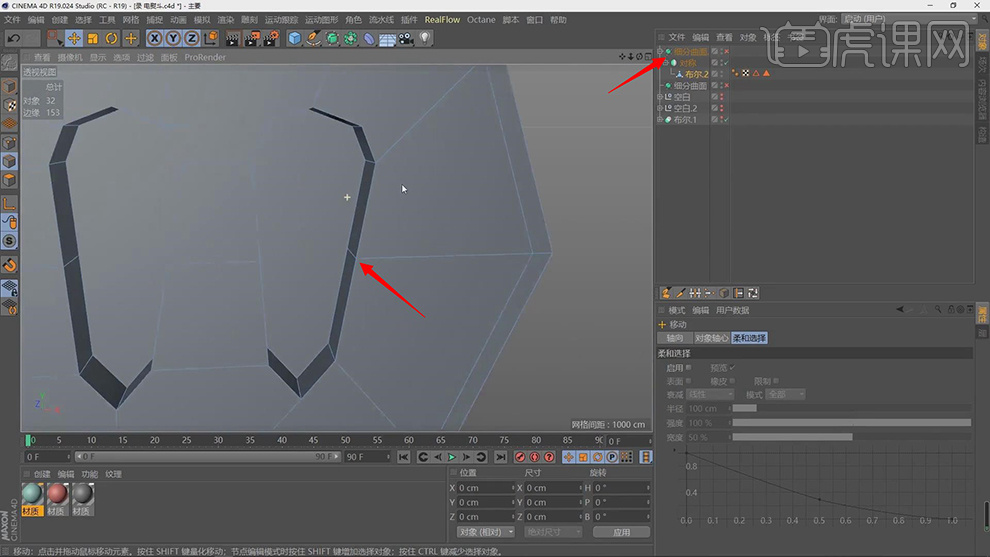Click the 轴向 tab button

point(674,338)
